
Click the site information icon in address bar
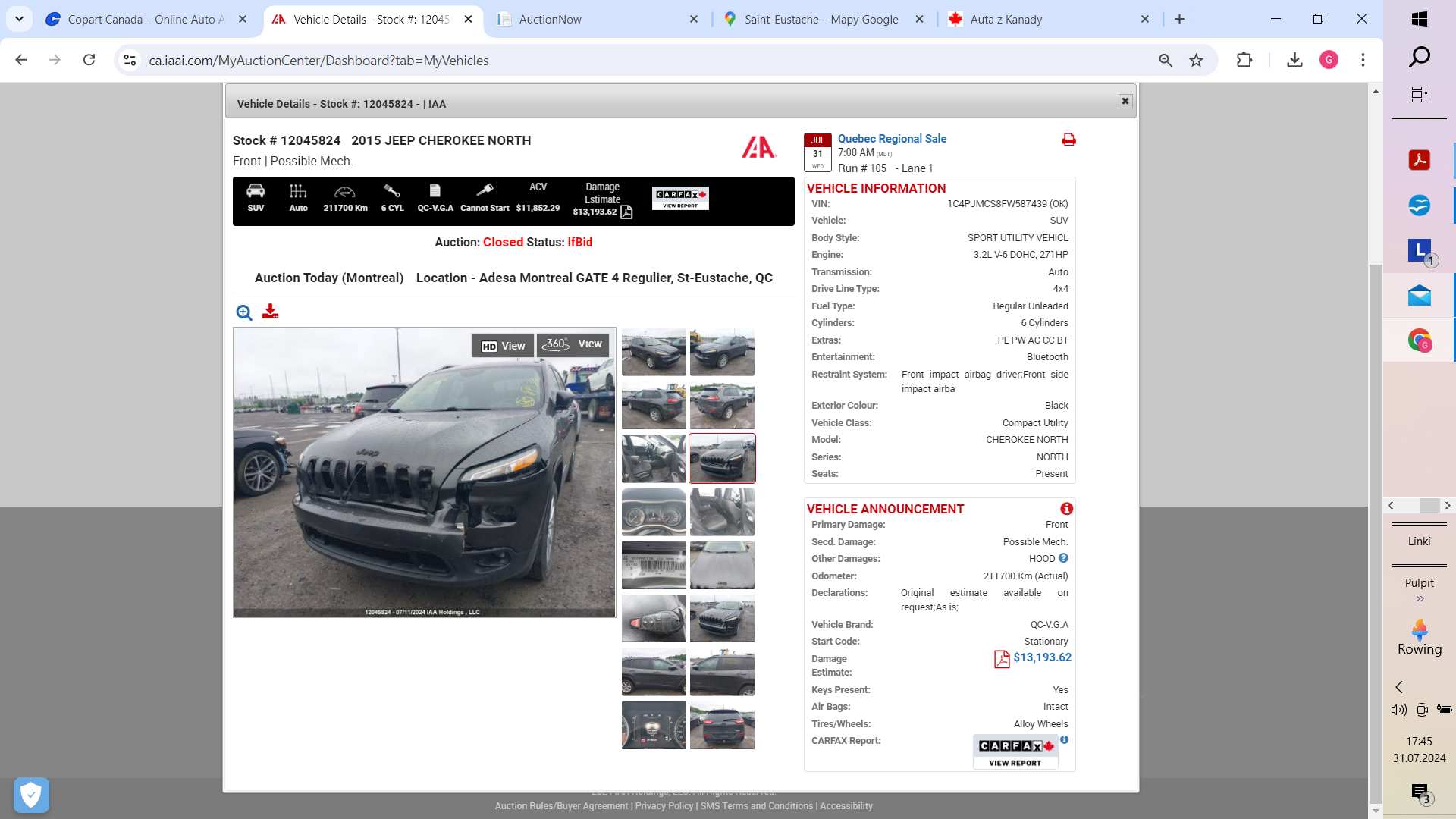pyautogui.click(x=130, y=60)
